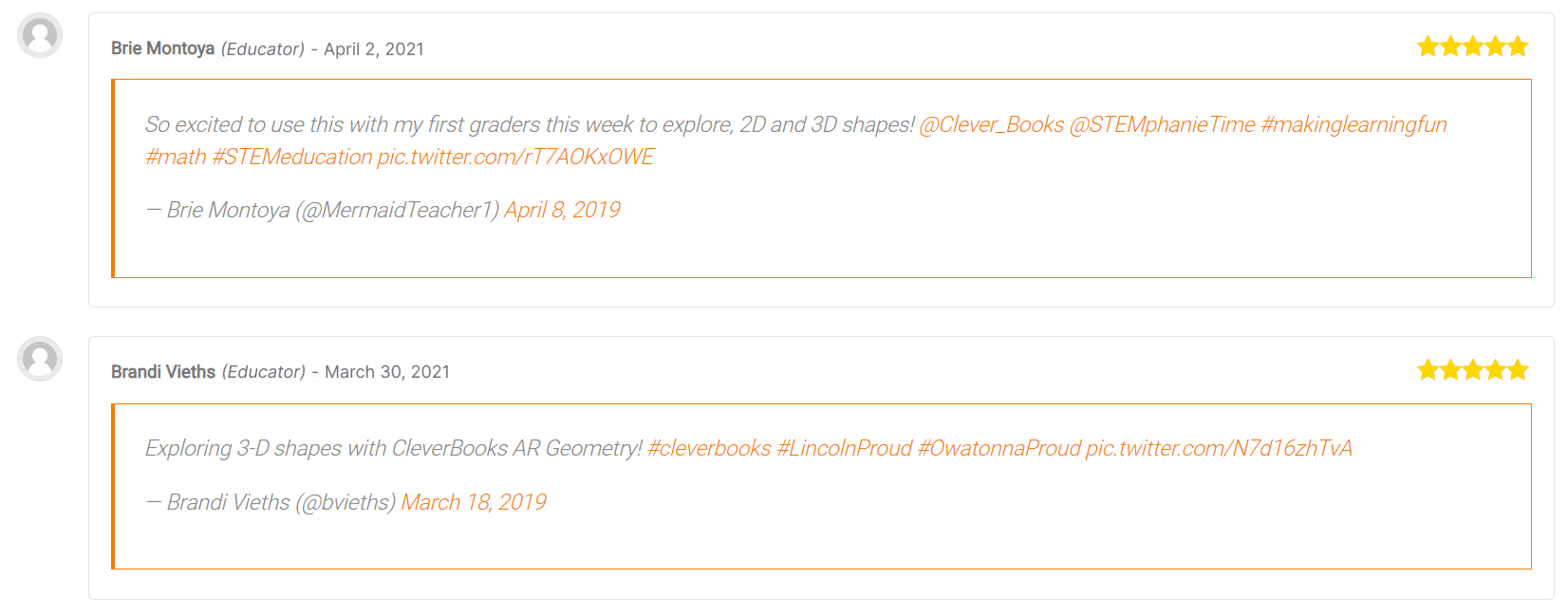
Task: Follow the #math hashtag link
Action: pos(176,157)
